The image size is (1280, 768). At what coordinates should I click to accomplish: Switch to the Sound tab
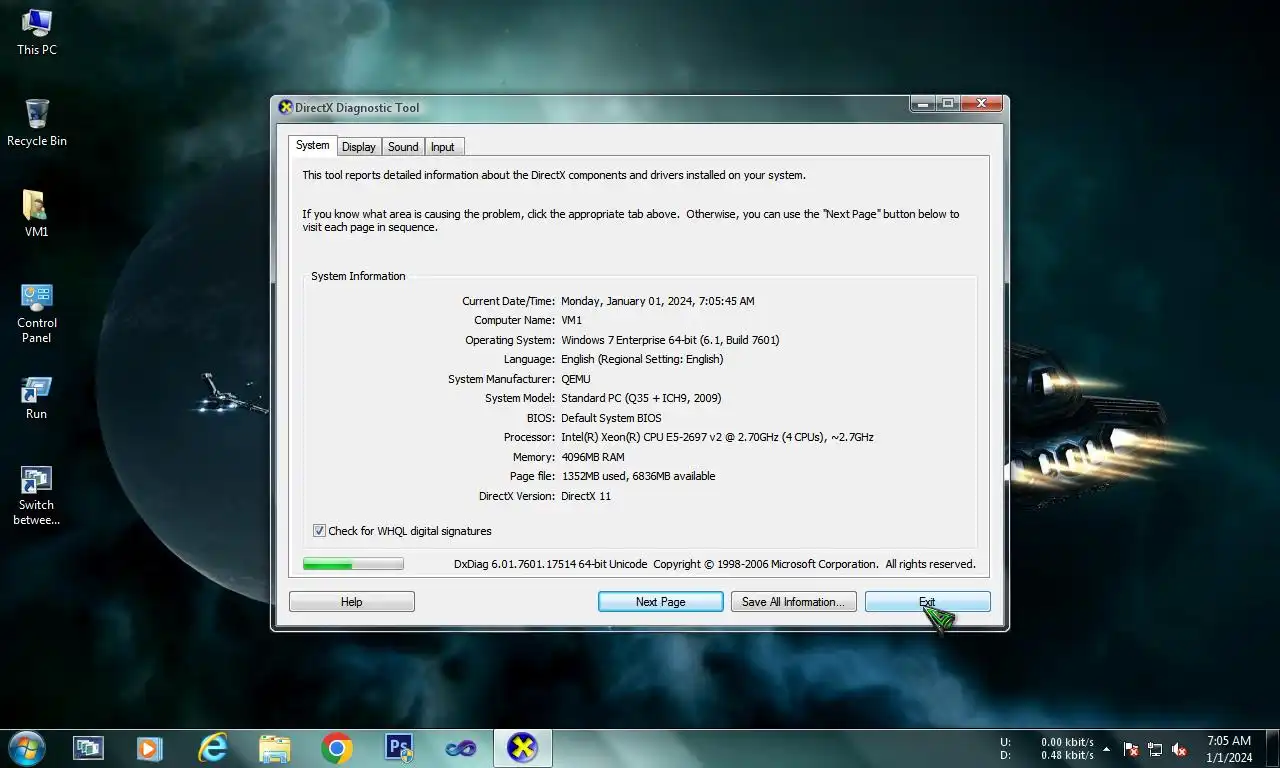(x=403, y=147)
